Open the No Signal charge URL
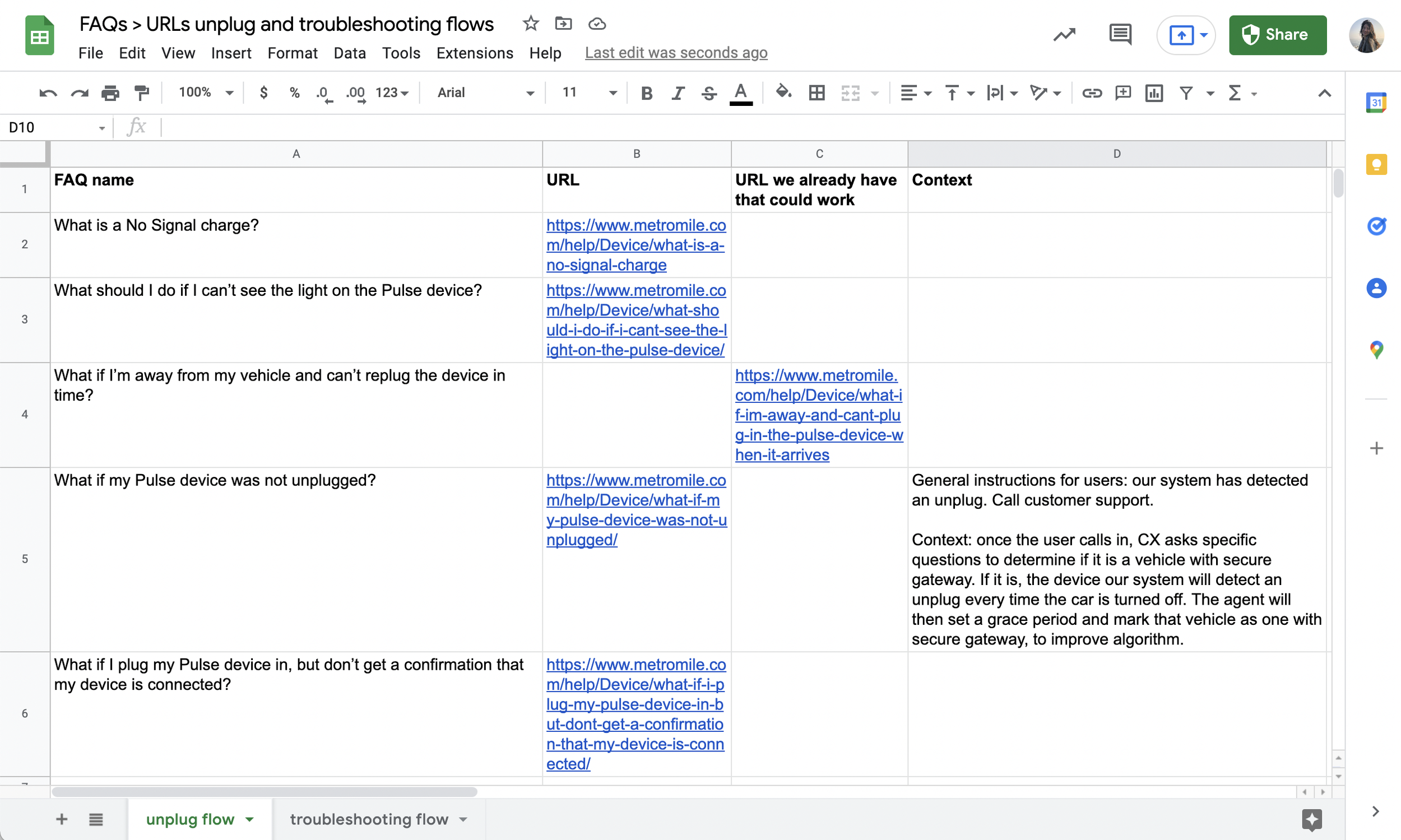Image resolution: width=1401 pixels, height=840 pixels. [x=635, y=245]
